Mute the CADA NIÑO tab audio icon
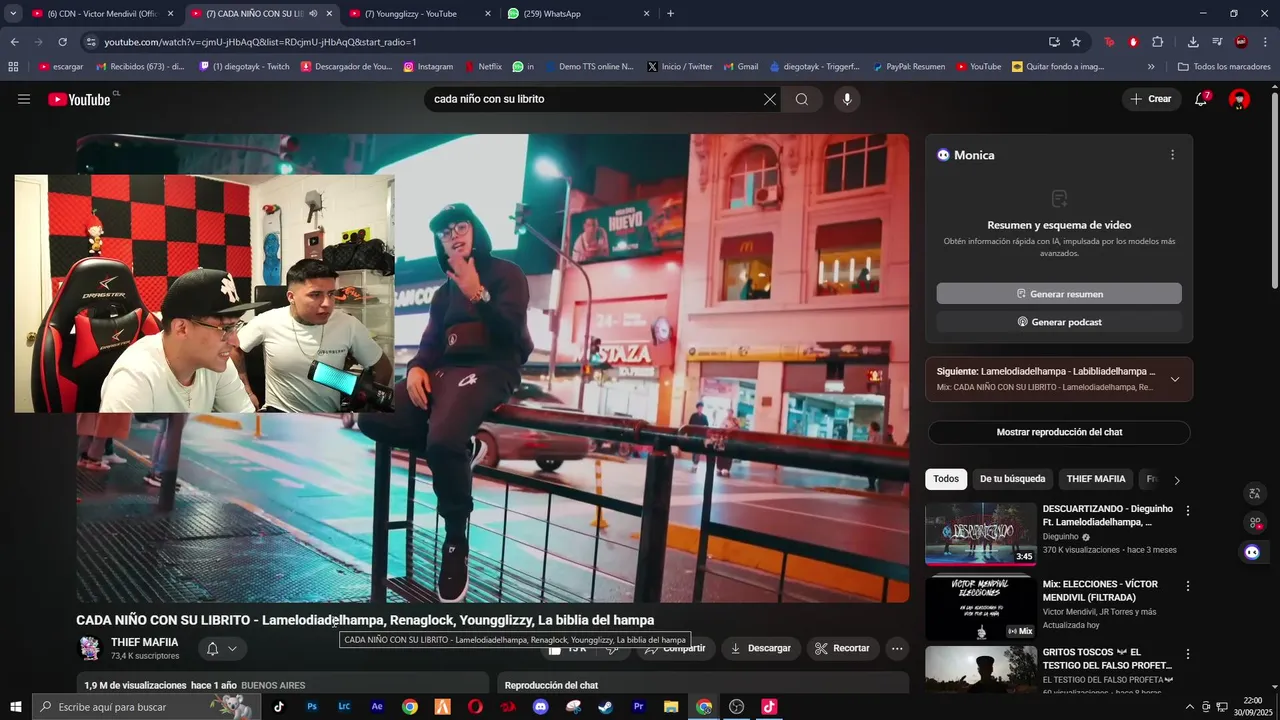The image size is (1280, 720). click(x=313, y=14)
